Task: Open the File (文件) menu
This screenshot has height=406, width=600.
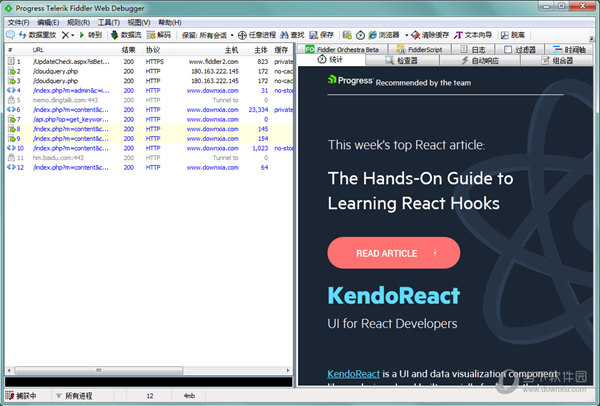Action: pos(18,22)
